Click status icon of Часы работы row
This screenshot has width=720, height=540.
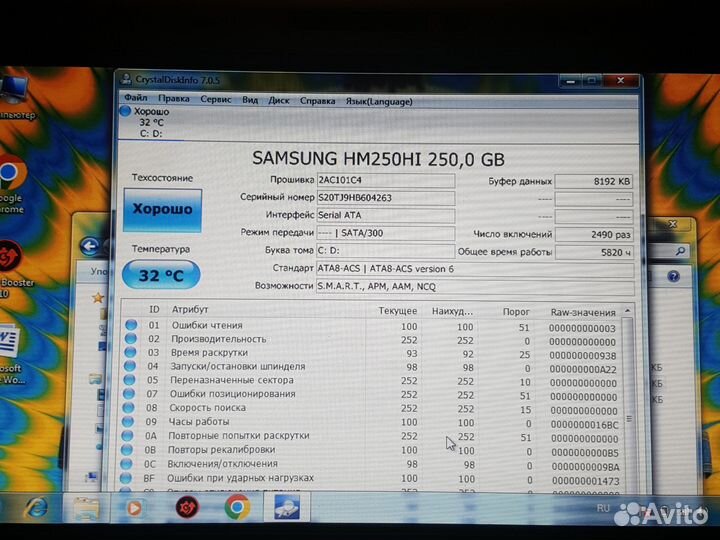128,421
